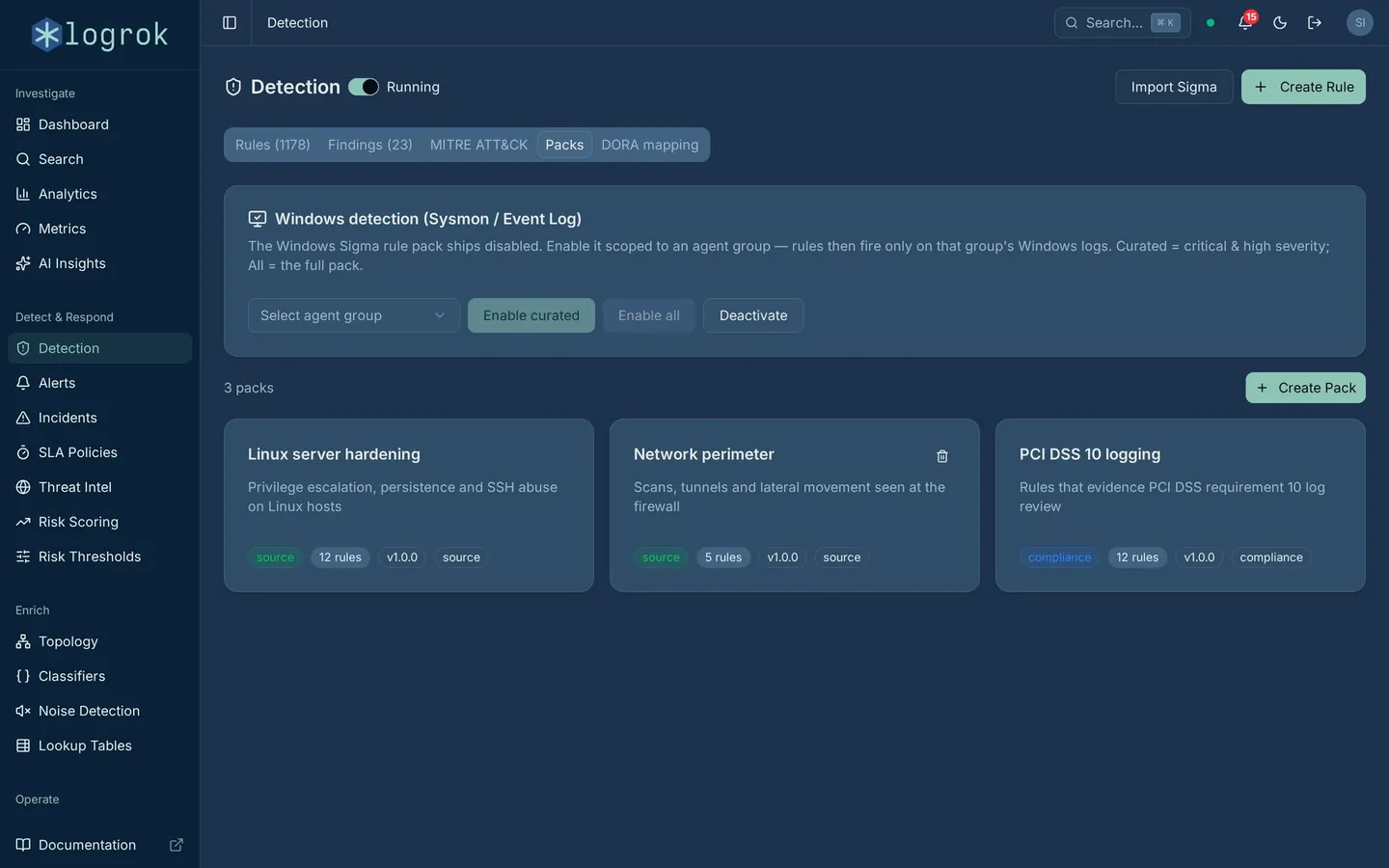Image resolution: width=1389 pixels, height=868 pixels.
Task: Open Incidents in the sidebar
Action: click(x=99, y=418)
